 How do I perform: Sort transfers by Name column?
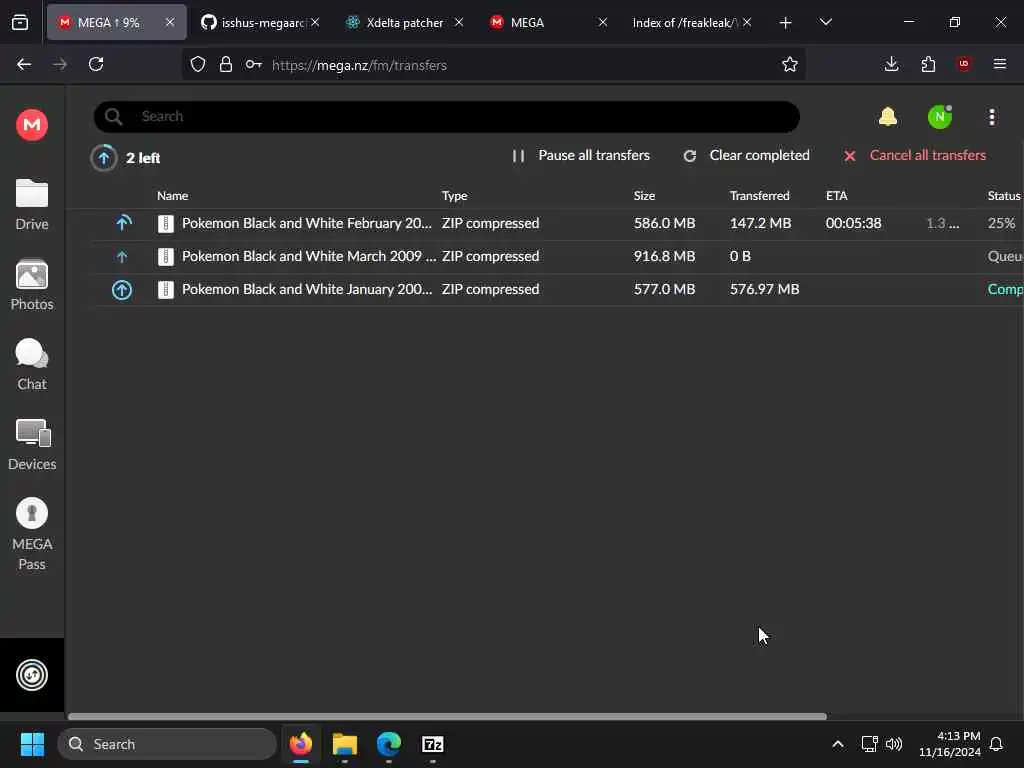pyautogui.click(x=172, y=195)
